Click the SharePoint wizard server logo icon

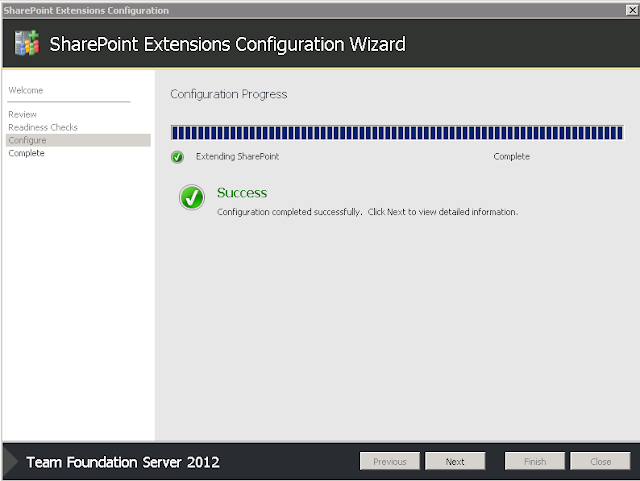tap(27, 42)
